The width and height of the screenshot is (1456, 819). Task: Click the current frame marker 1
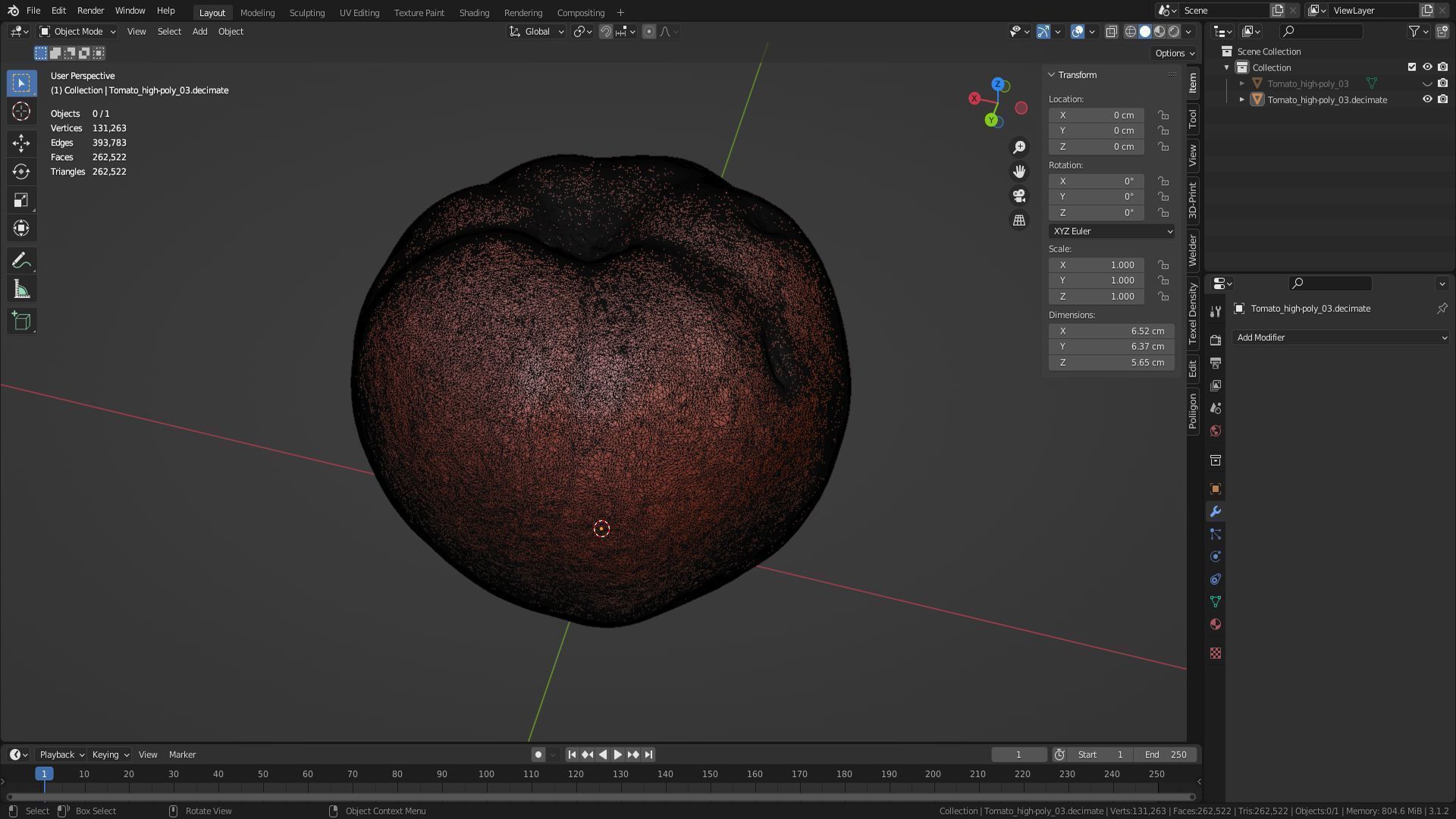coord(44,774)
